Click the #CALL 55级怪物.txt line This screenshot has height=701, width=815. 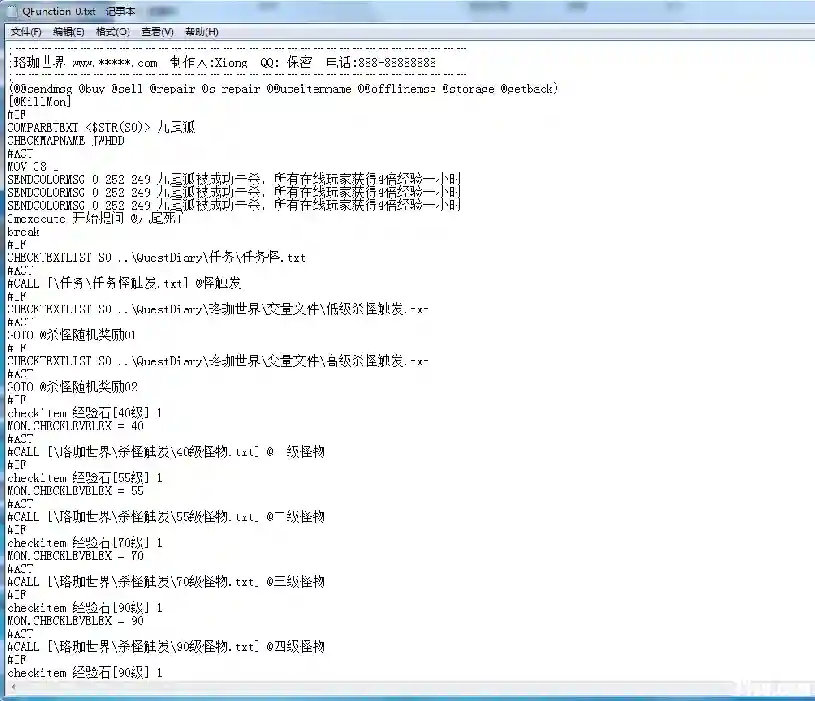click(166, 517)
